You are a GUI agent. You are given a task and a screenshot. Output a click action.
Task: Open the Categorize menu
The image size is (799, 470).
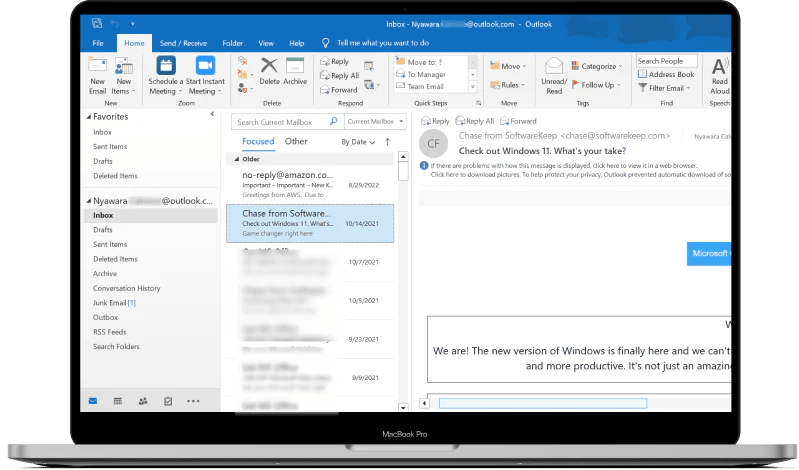click(597, 66)
